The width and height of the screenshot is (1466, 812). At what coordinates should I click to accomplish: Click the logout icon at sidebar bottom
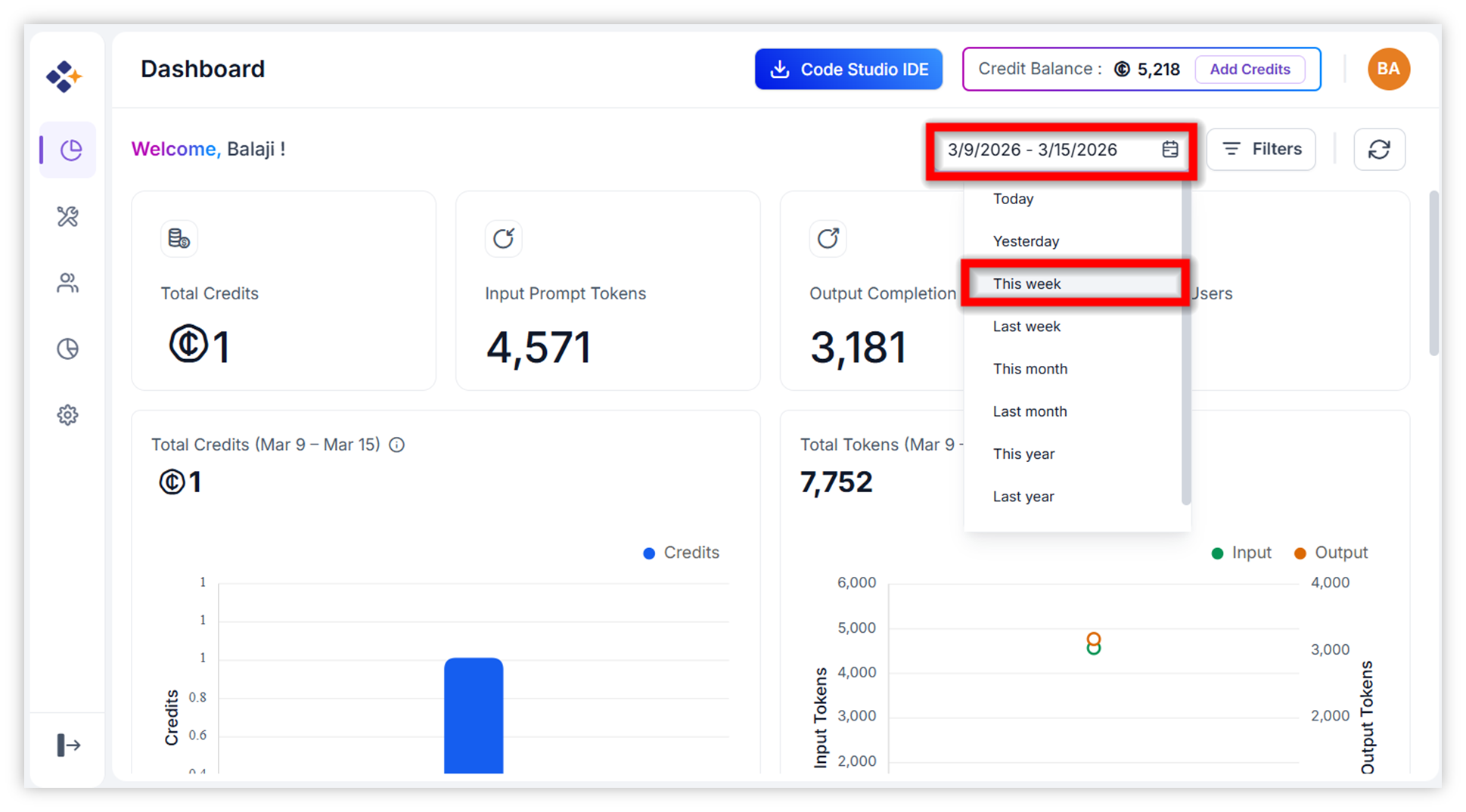point(68,745)
